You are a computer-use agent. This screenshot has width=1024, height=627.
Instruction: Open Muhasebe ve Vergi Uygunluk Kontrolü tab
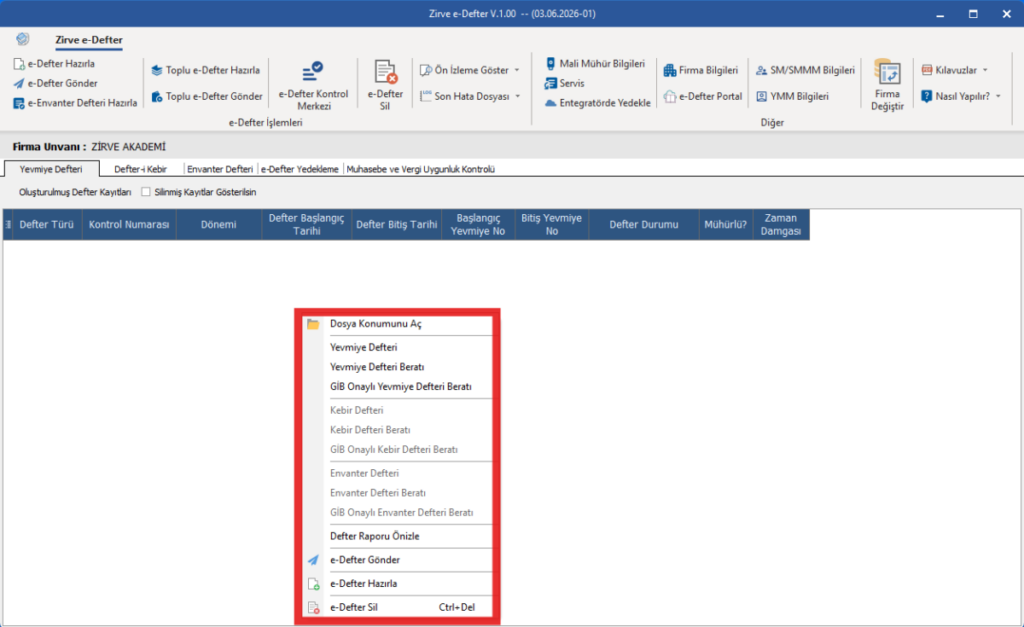click(x=421, y=169)
